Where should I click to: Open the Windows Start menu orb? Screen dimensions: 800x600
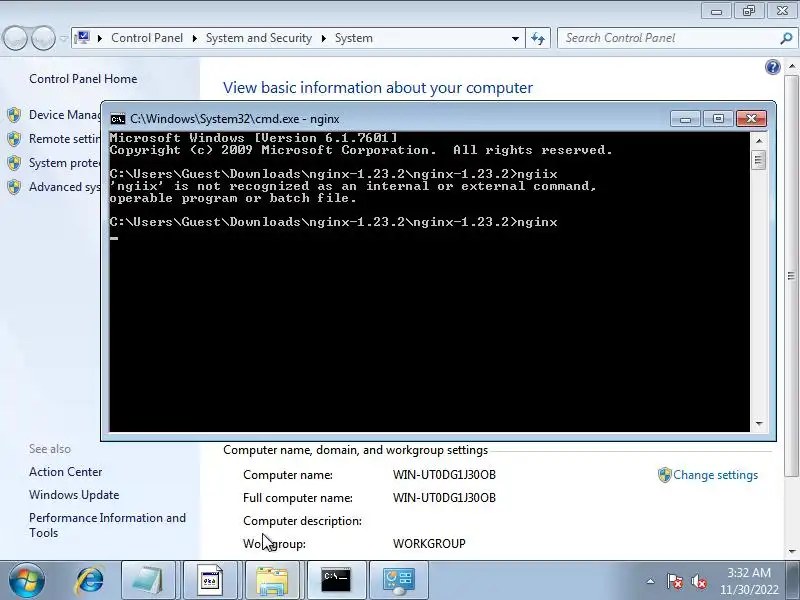point(27,580)
